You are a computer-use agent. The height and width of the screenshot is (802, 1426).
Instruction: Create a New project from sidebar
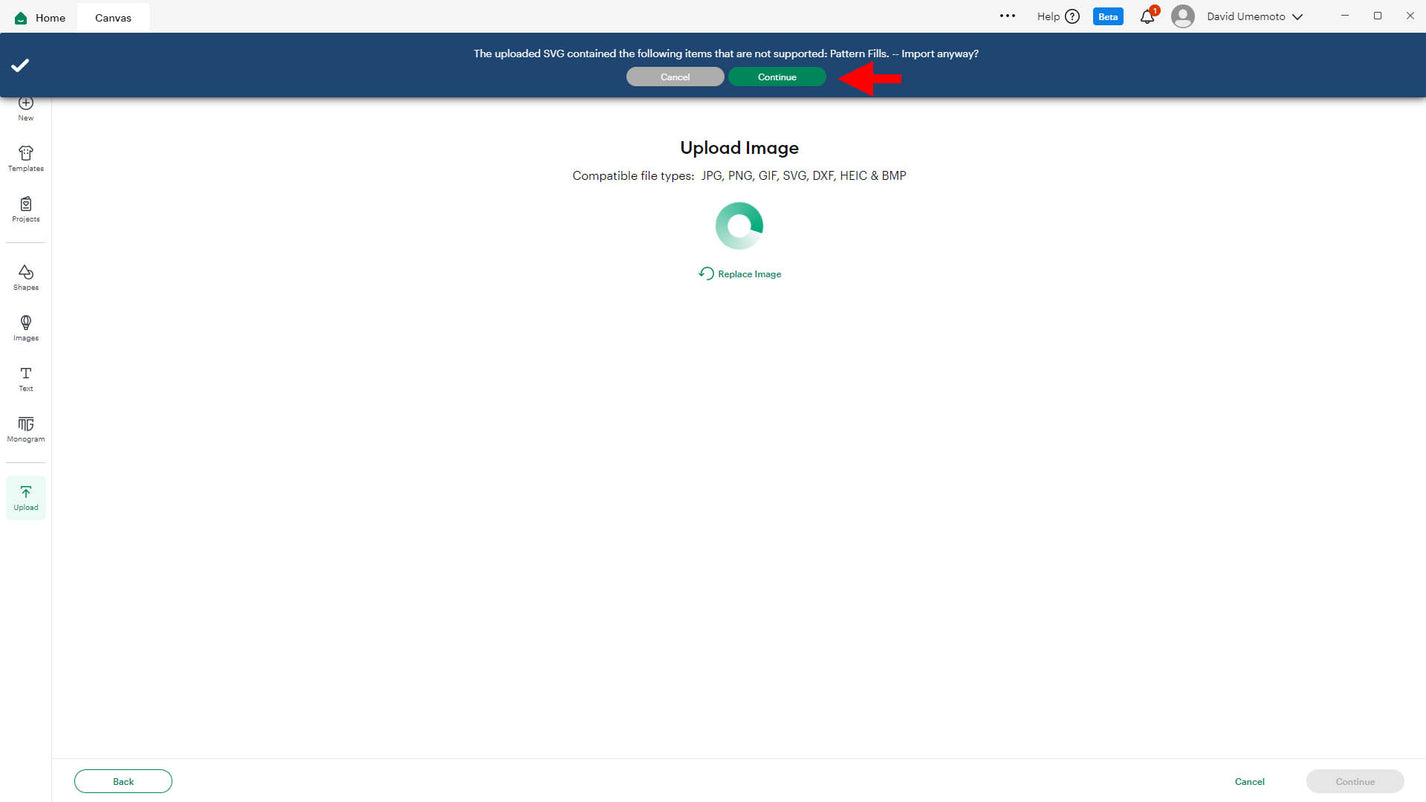click(26, 107)
